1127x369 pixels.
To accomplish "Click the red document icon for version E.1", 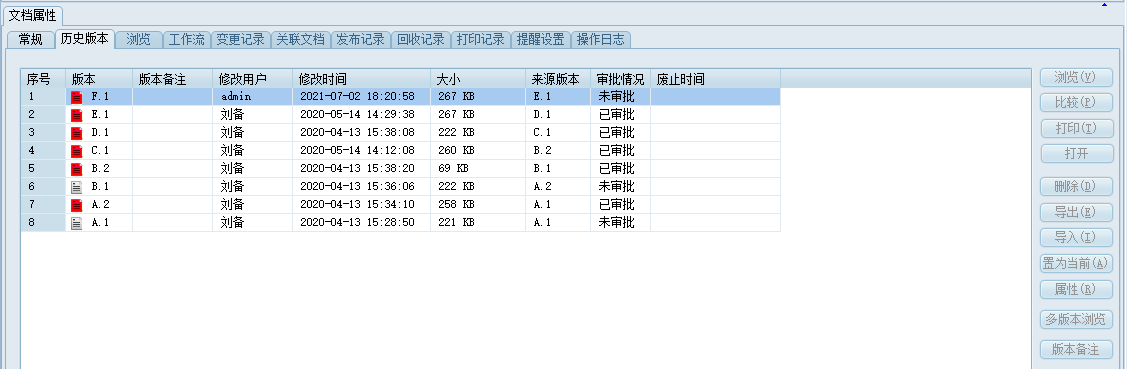I will coord(77,114).
